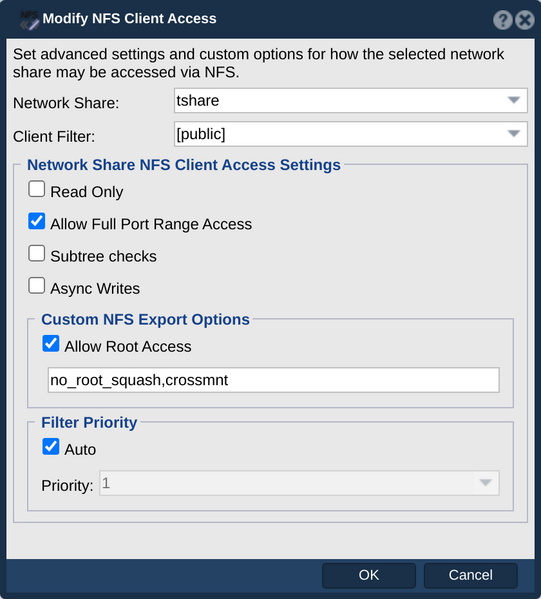
Task: Close the Modify NFS Client Access dialog
Action: pyautogui.click(x=525, y=20)
